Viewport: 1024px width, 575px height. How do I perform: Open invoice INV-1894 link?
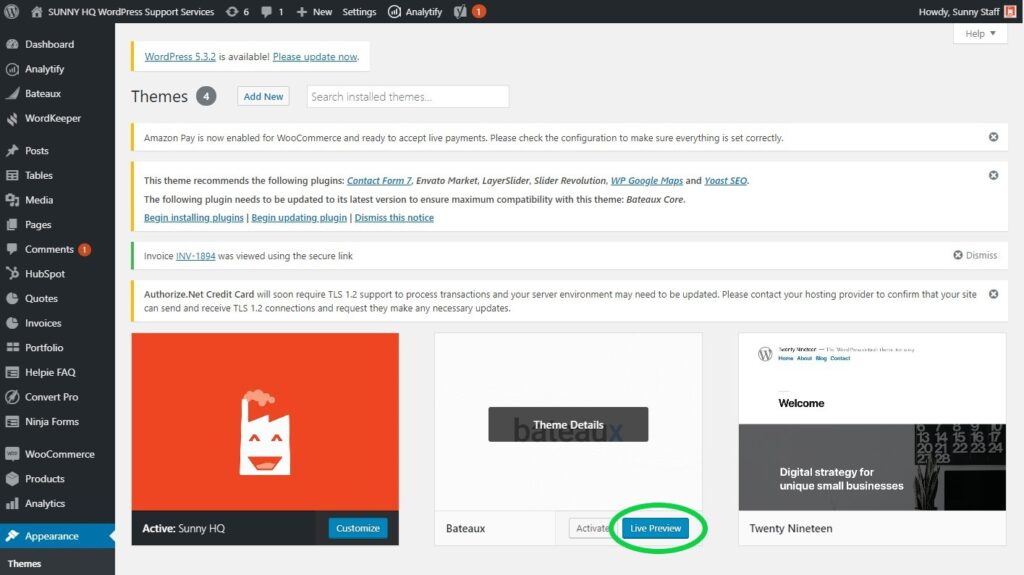tap(195, 256)
